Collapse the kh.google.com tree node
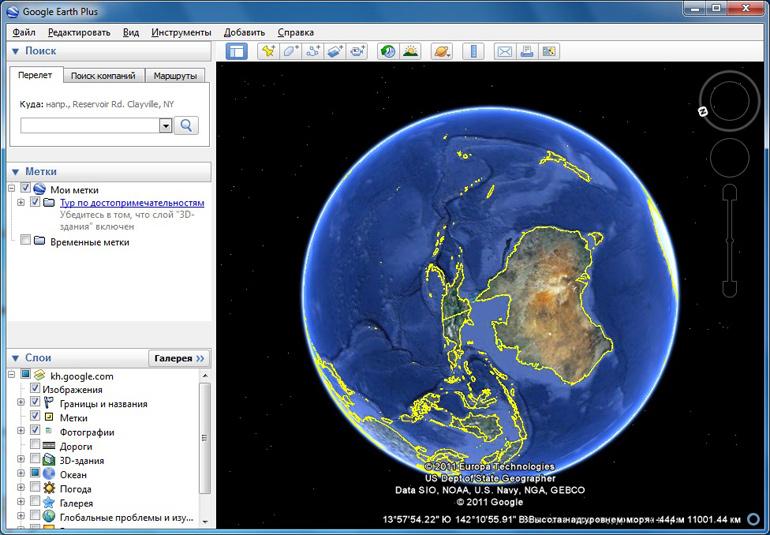Image resolution: width=770 pixels, height=535 pixels. tap(11, 375)
